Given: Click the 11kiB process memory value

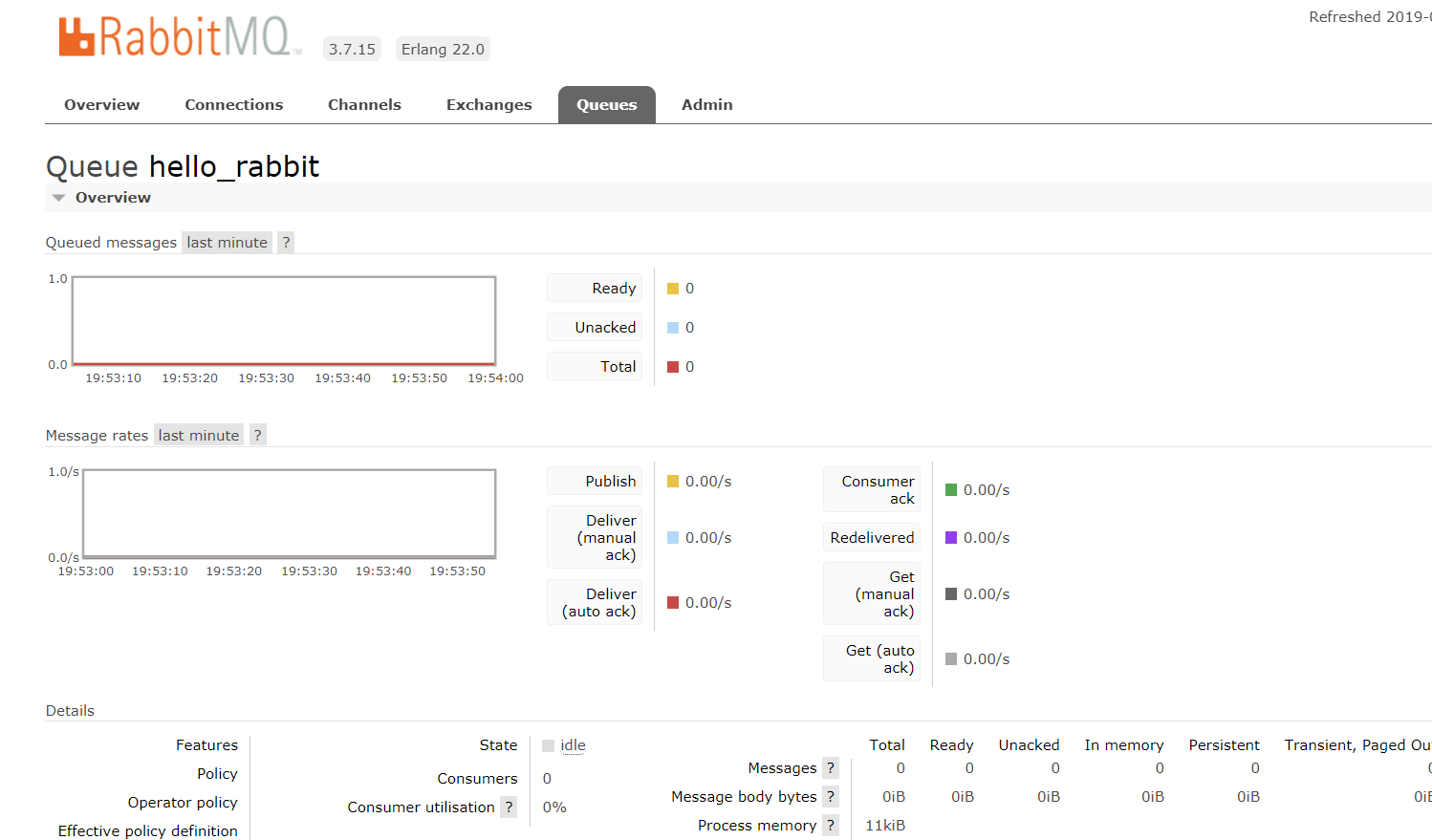Looking at the screenshot, I should click(885, 826).
